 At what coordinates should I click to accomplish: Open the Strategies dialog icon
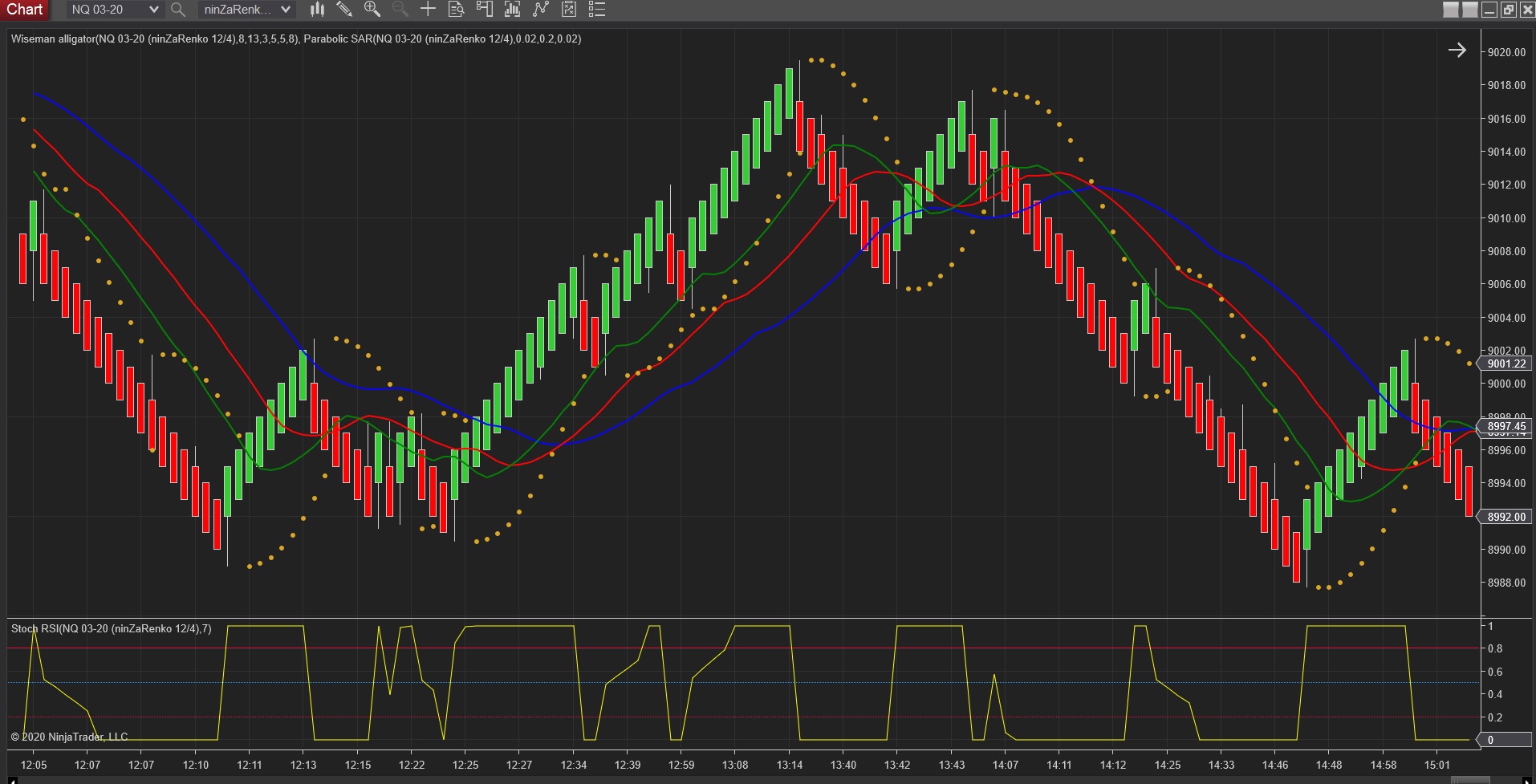click(x=569, y=10)
